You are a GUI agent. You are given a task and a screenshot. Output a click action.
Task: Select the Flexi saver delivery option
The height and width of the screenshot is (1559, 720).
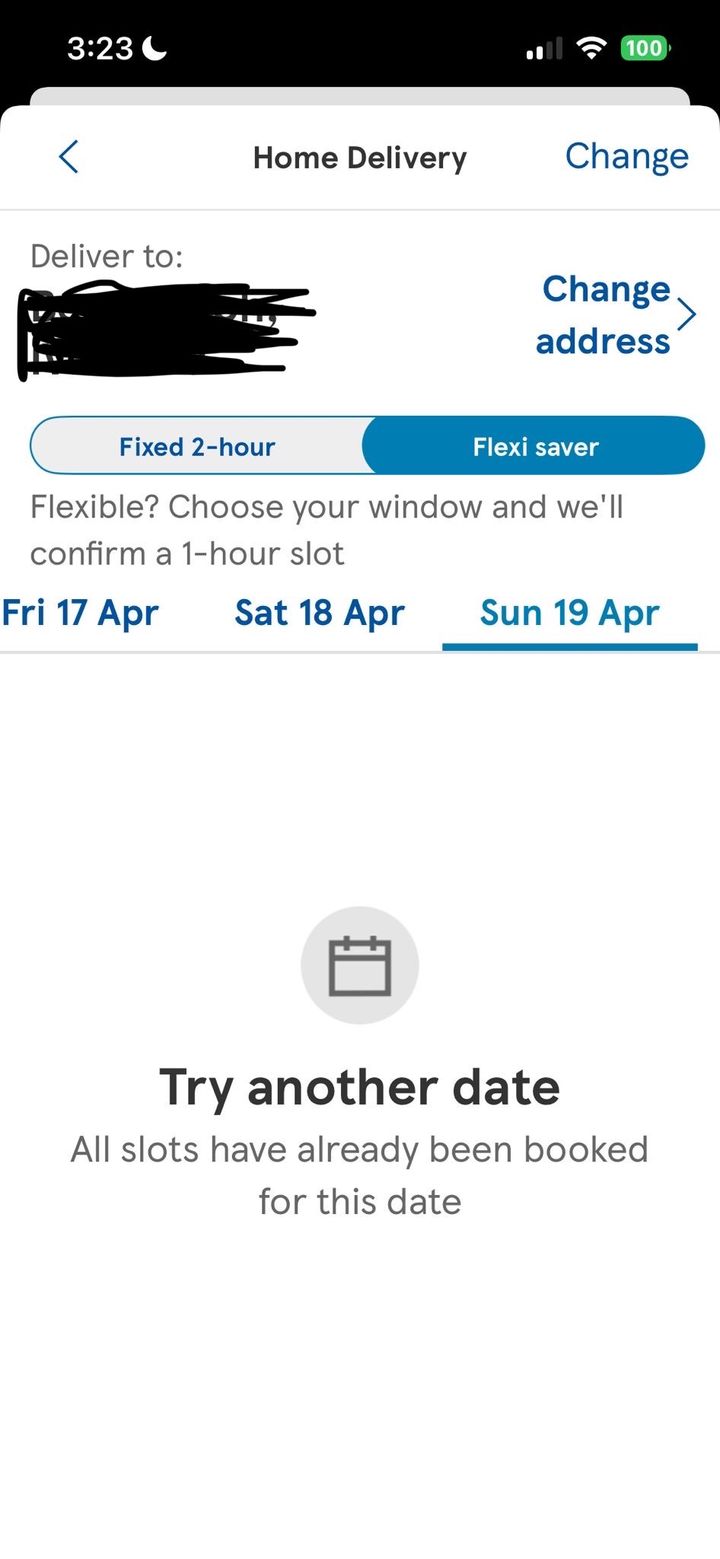[x=535, y=446]
